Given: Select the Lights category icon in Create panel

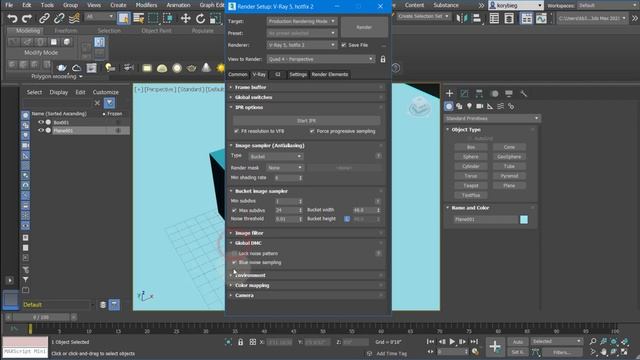Looking at the screenshot, I should tap(469, 106).
